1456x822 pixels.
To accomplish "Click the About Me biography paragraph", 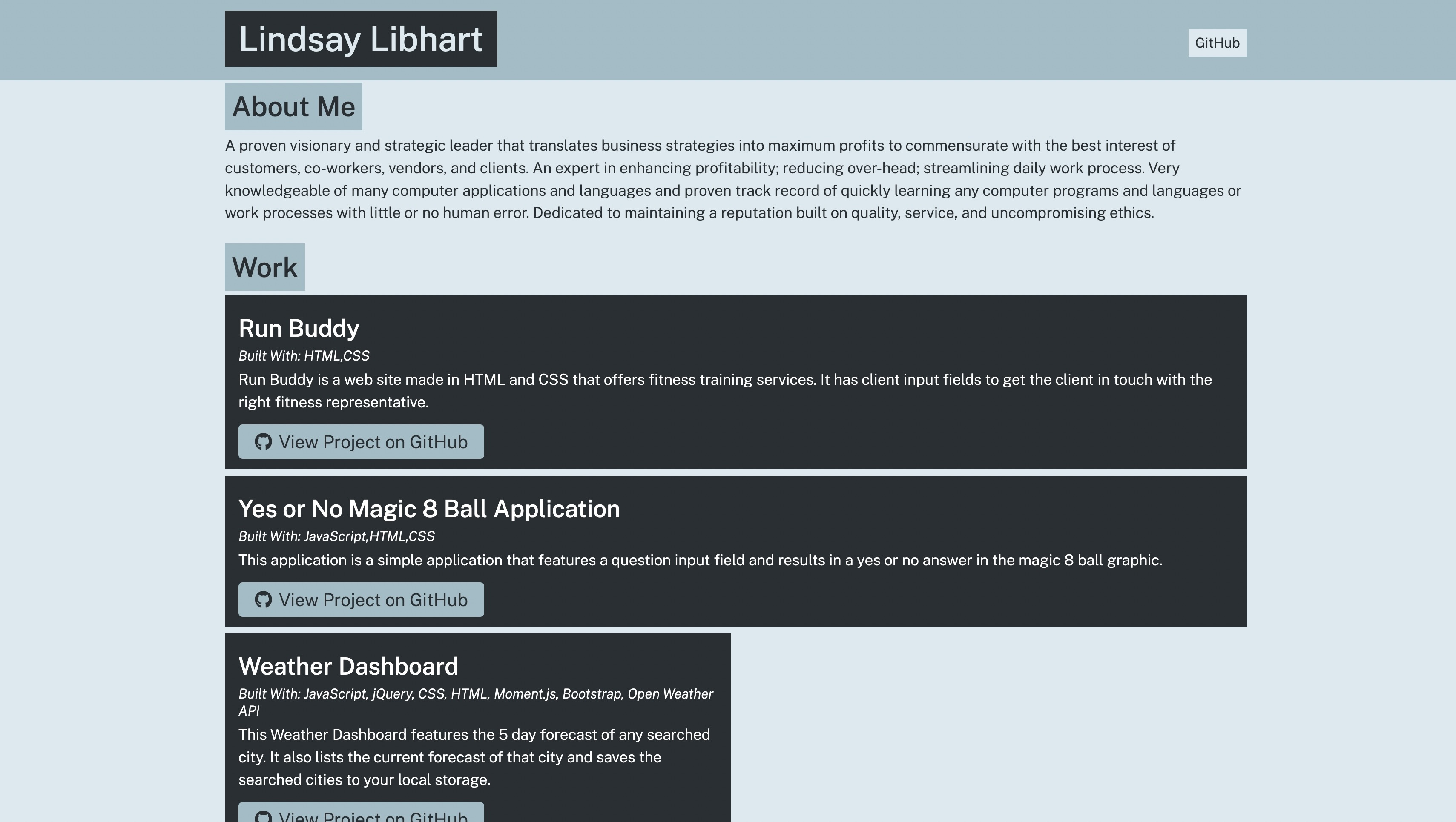I will click(x=732, y=179).
